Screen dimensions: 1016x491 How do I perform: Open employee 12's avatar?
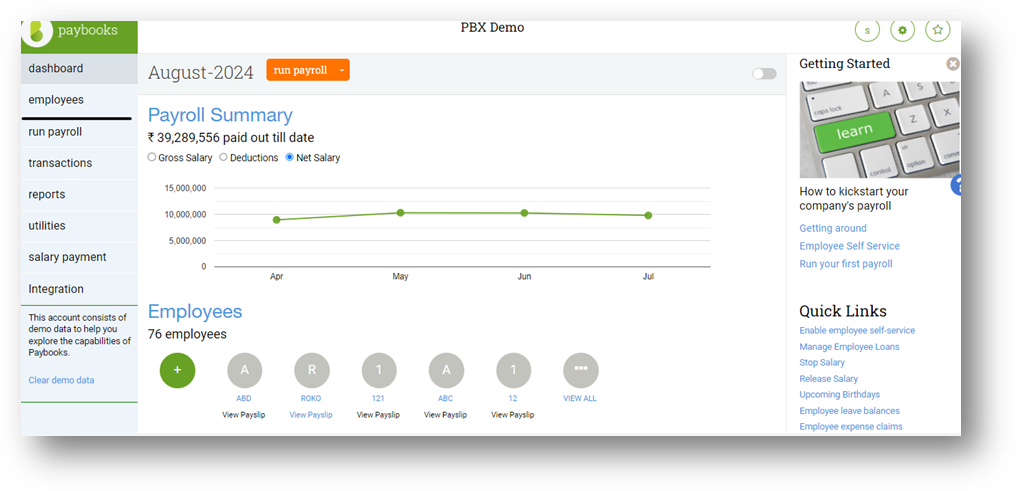click(514, 370)
